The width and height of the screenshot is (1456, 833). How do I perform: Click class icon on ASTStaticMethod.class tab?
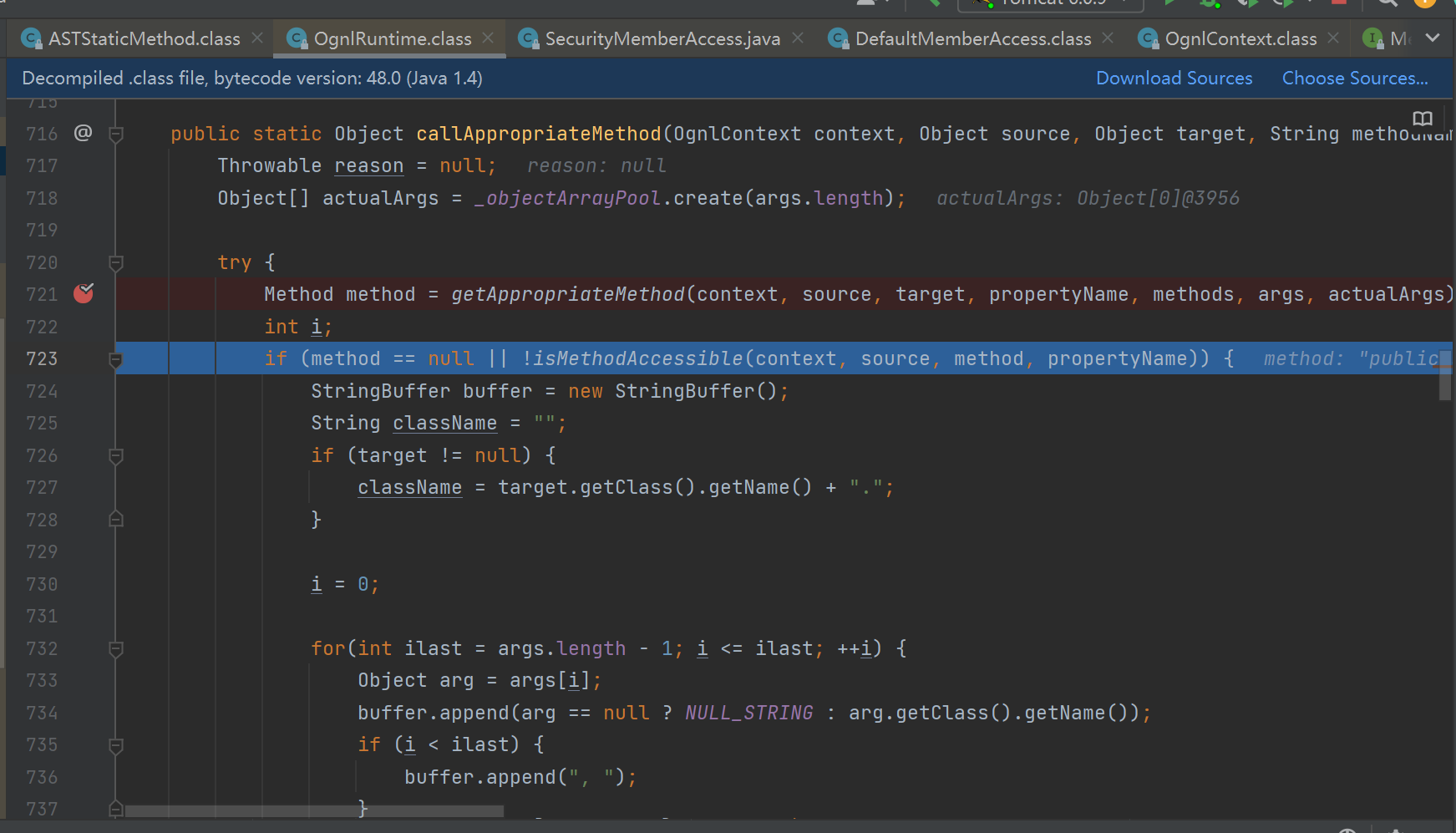32,38
